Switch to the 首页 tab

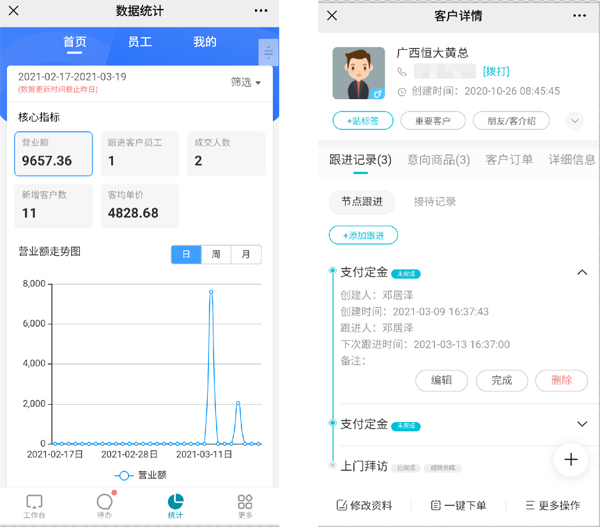(75, 42)
